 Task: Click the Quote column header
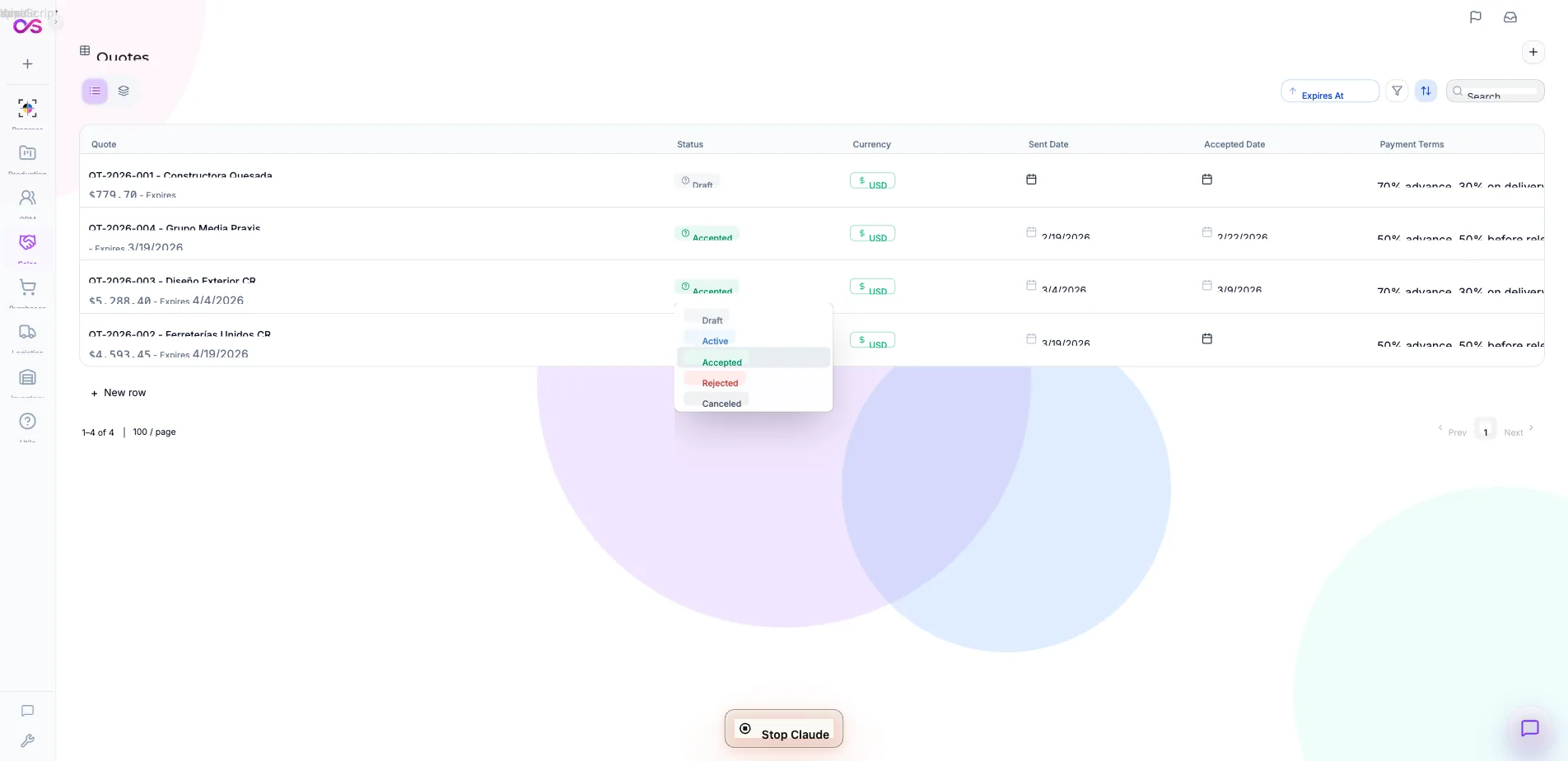(x=104, y=144)
